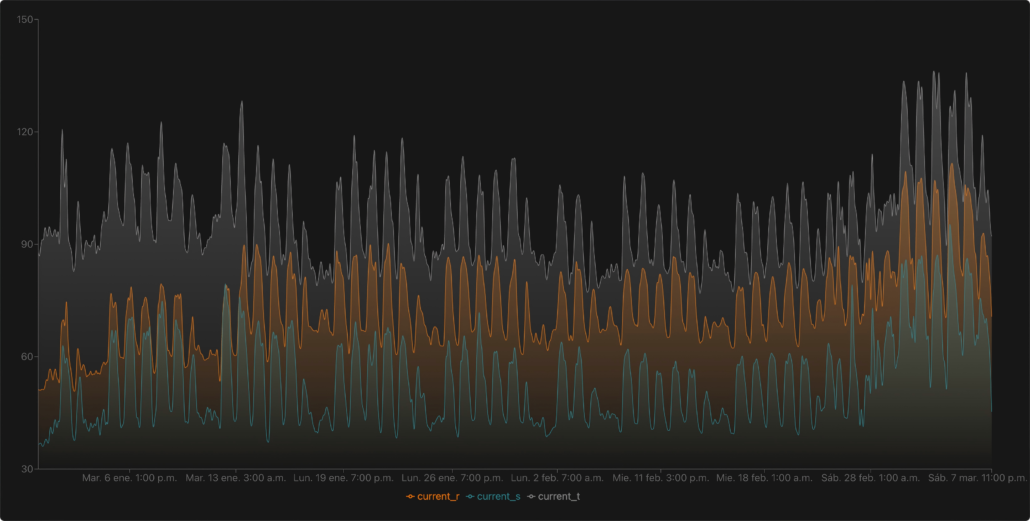
Task: Click the 30 value on the y-axis
Action: point(28,468)
